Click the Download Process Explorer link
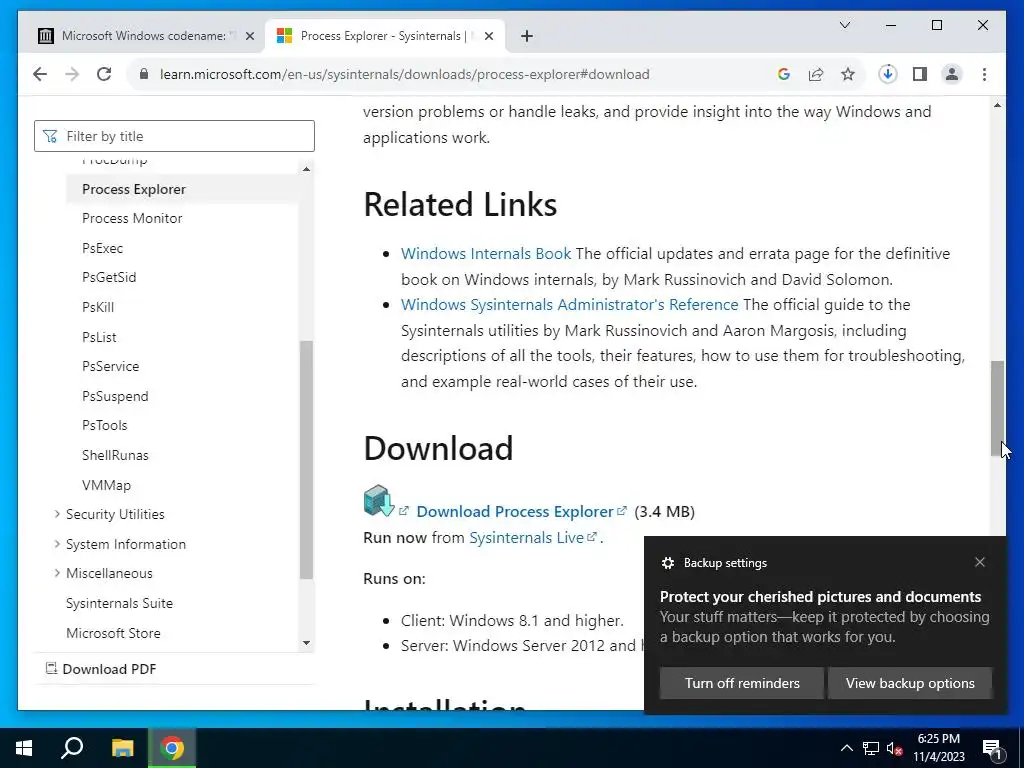 [521, 511]
